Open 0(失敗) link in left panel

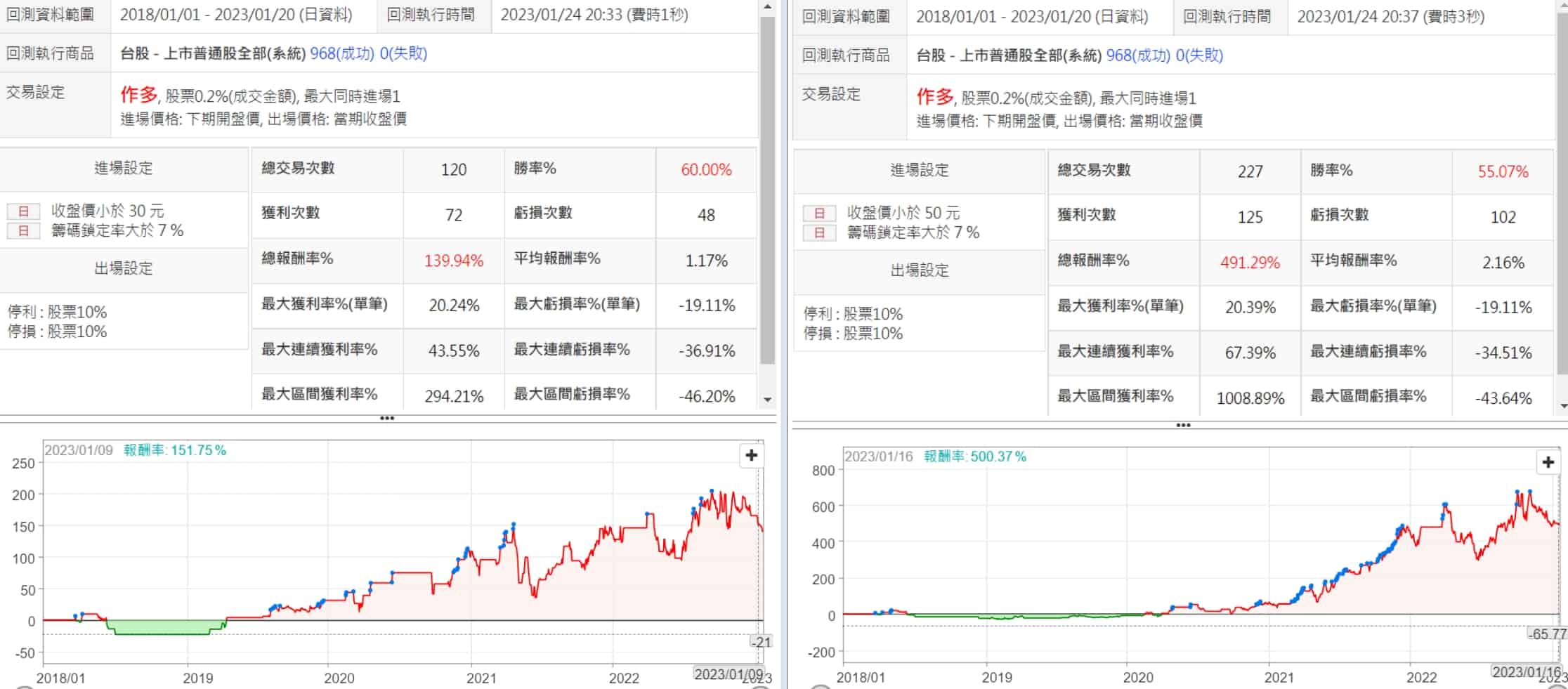[x=403, y=53]
